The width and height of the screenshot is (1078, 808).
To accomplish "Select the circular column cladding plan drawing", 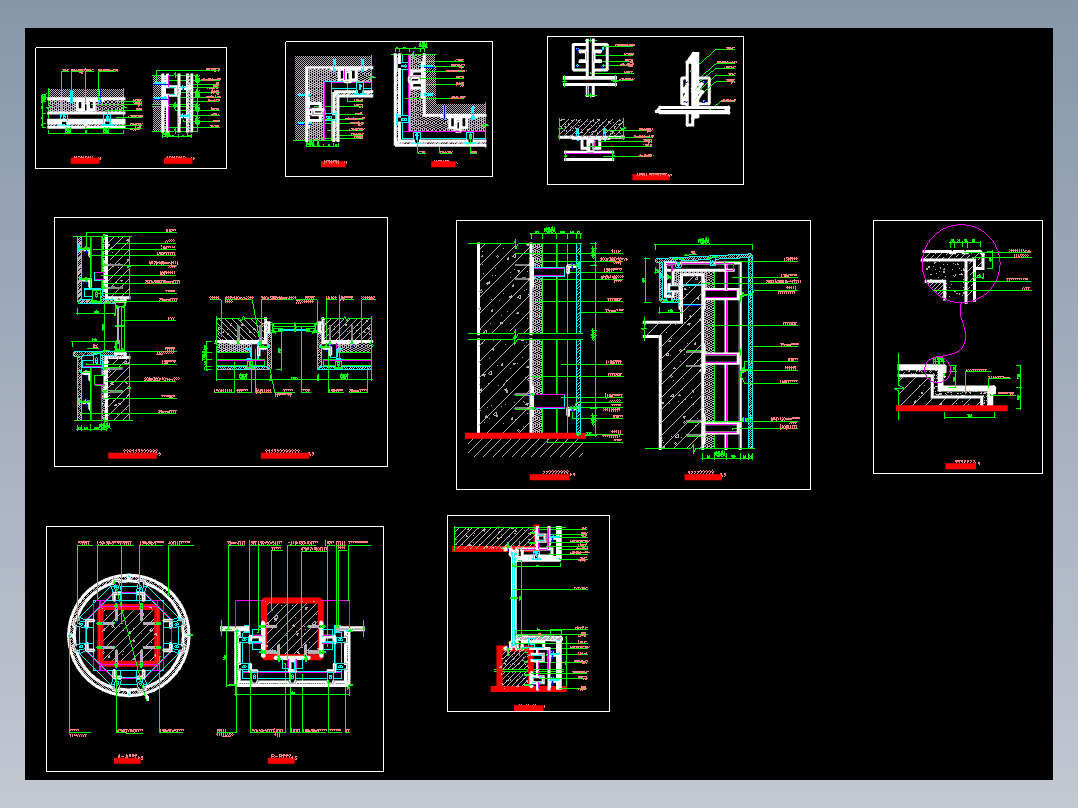I will click(129, 636).
